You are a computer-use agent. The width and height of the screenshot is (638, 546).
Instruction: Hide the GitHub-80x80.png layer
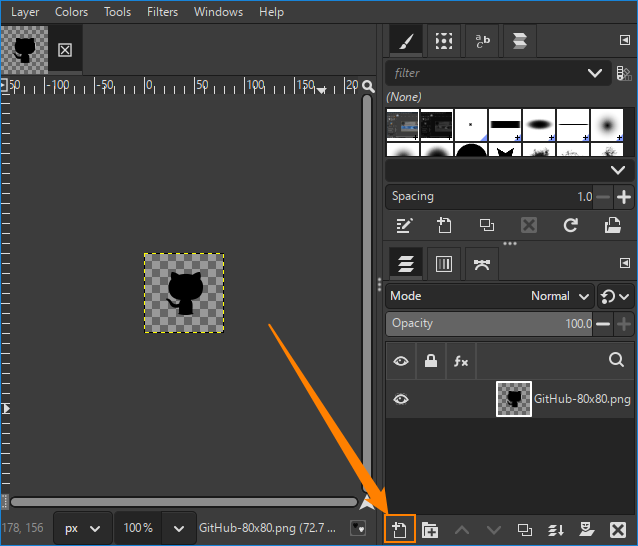coord(401,399)
